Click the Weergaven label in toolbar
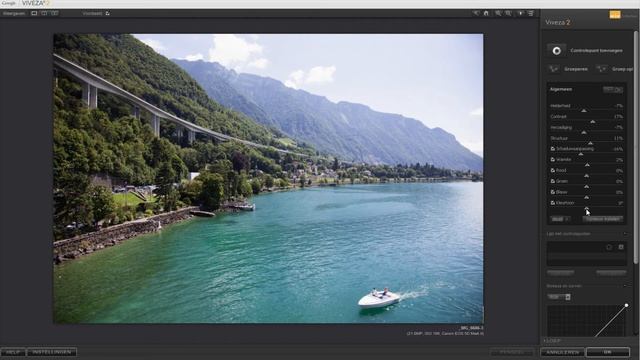This screenshot has height=360, width=640. (13, 13)
